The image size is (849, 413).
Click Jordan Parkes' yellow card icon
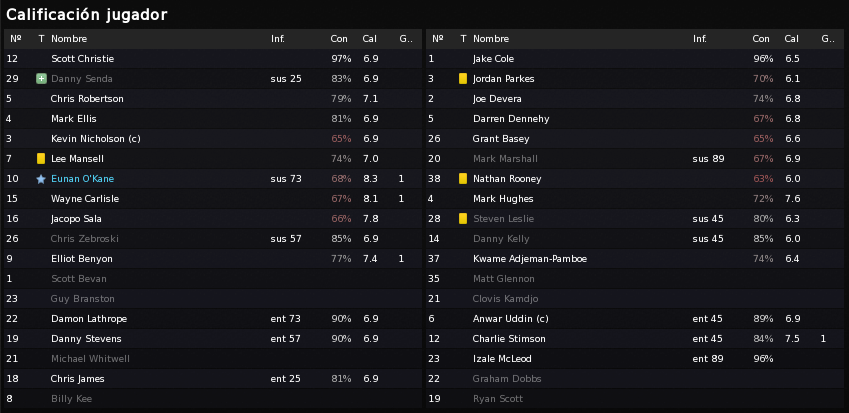tap(463, 78)
